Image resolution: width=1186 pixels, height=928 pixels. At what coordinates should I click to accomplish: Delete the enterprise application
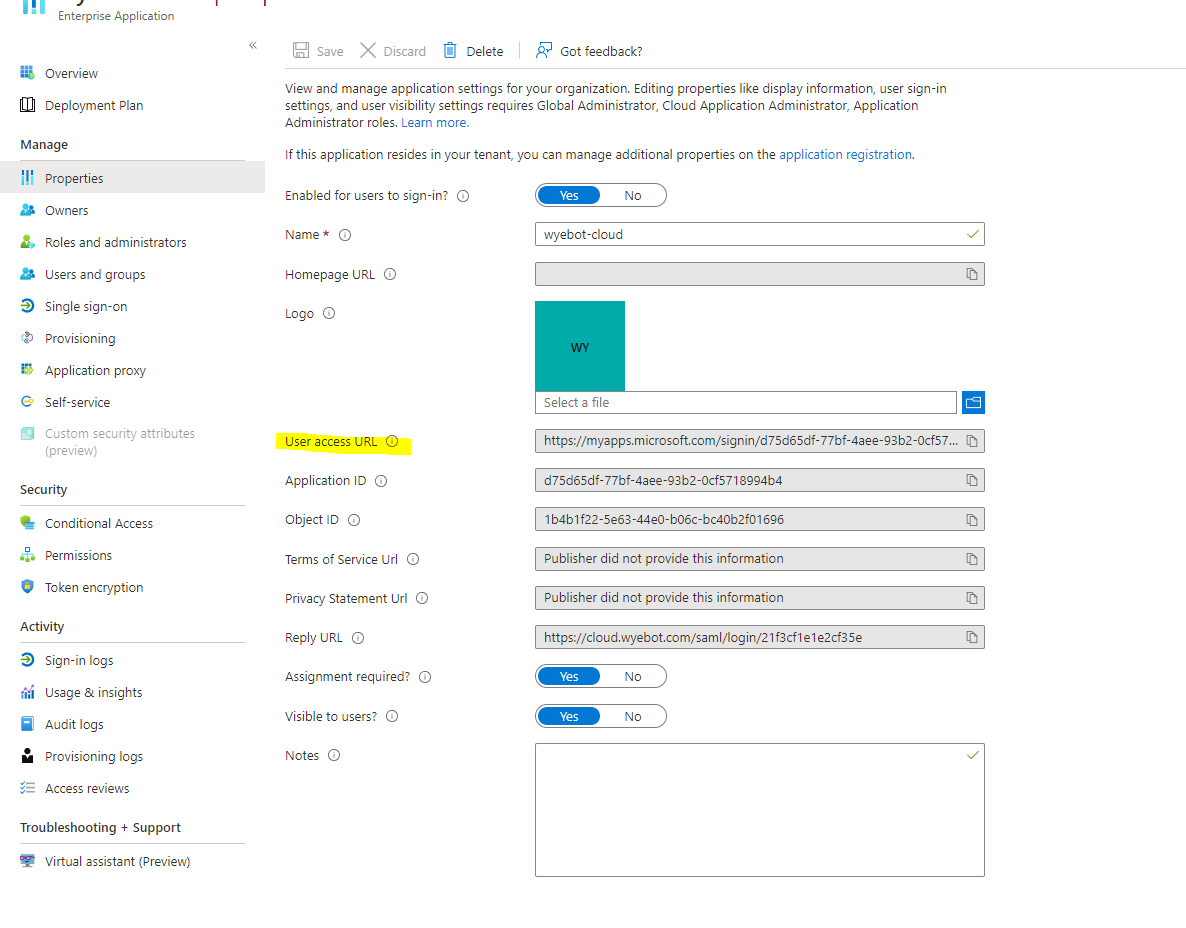[x=473, y=51]
